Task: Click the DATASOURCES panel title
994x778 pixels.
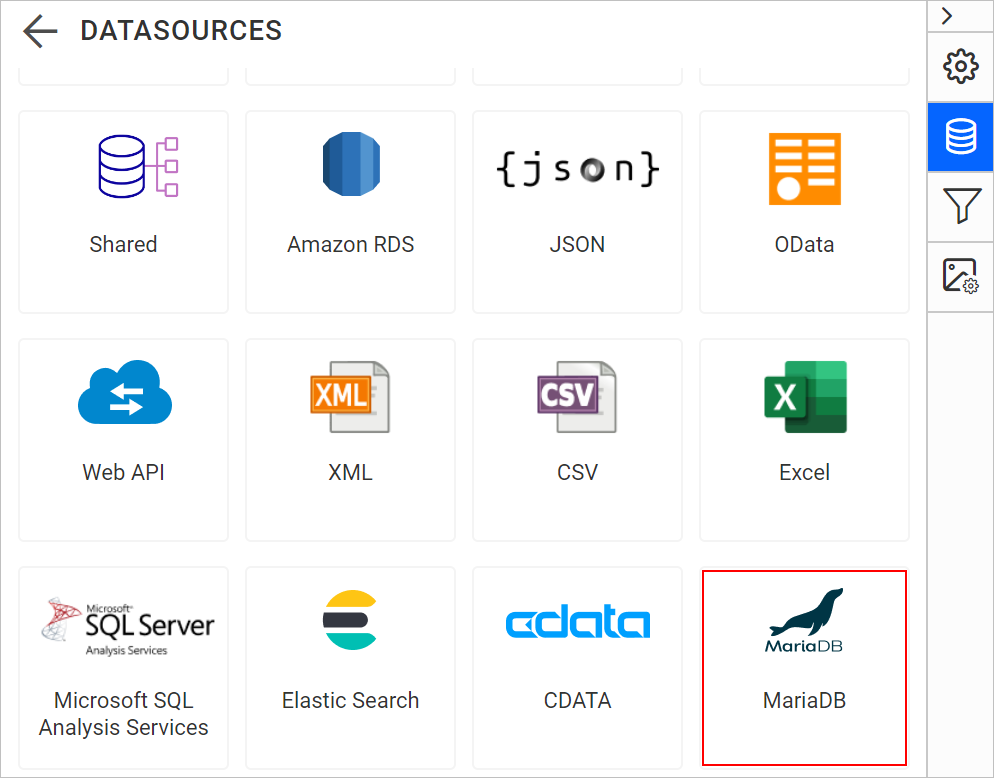Action: tap(181, 31)
